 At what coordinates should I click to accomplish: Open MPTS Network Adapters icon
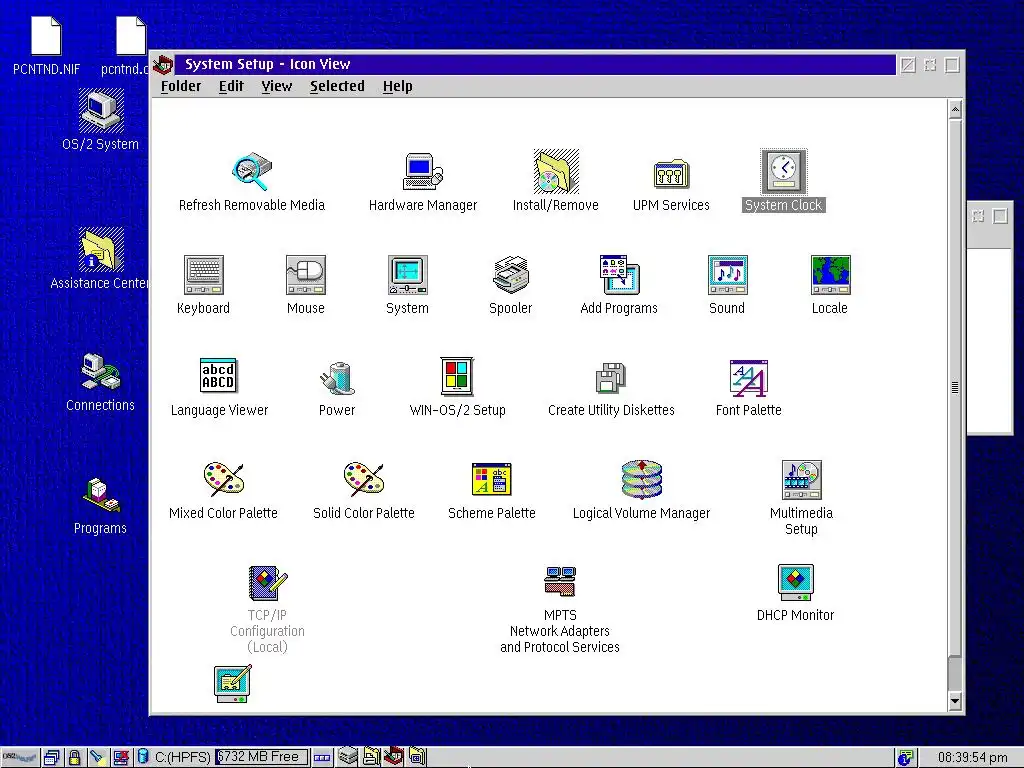560,581
